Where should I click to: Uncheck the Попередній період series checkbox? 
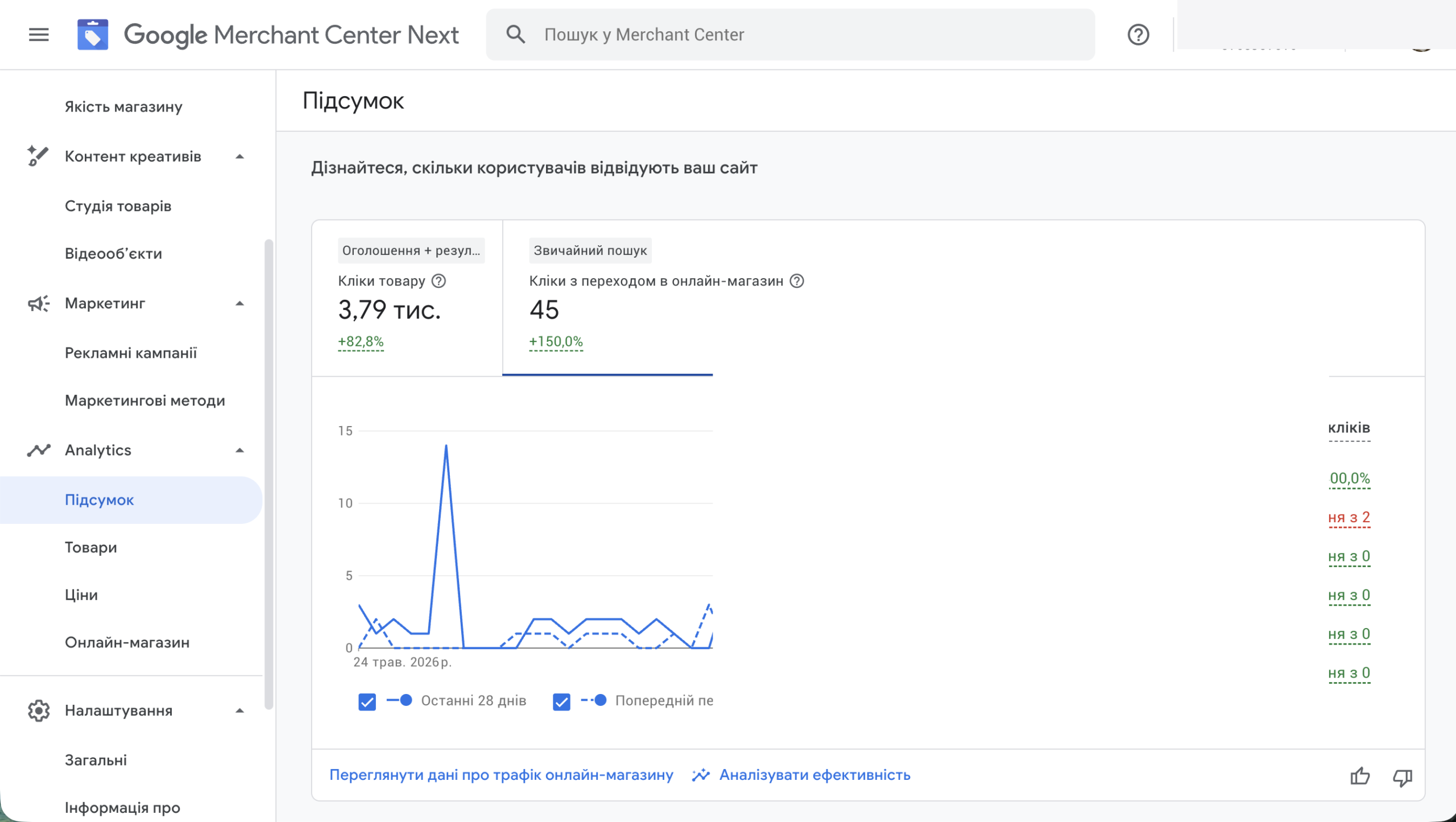tap(561, 702)
